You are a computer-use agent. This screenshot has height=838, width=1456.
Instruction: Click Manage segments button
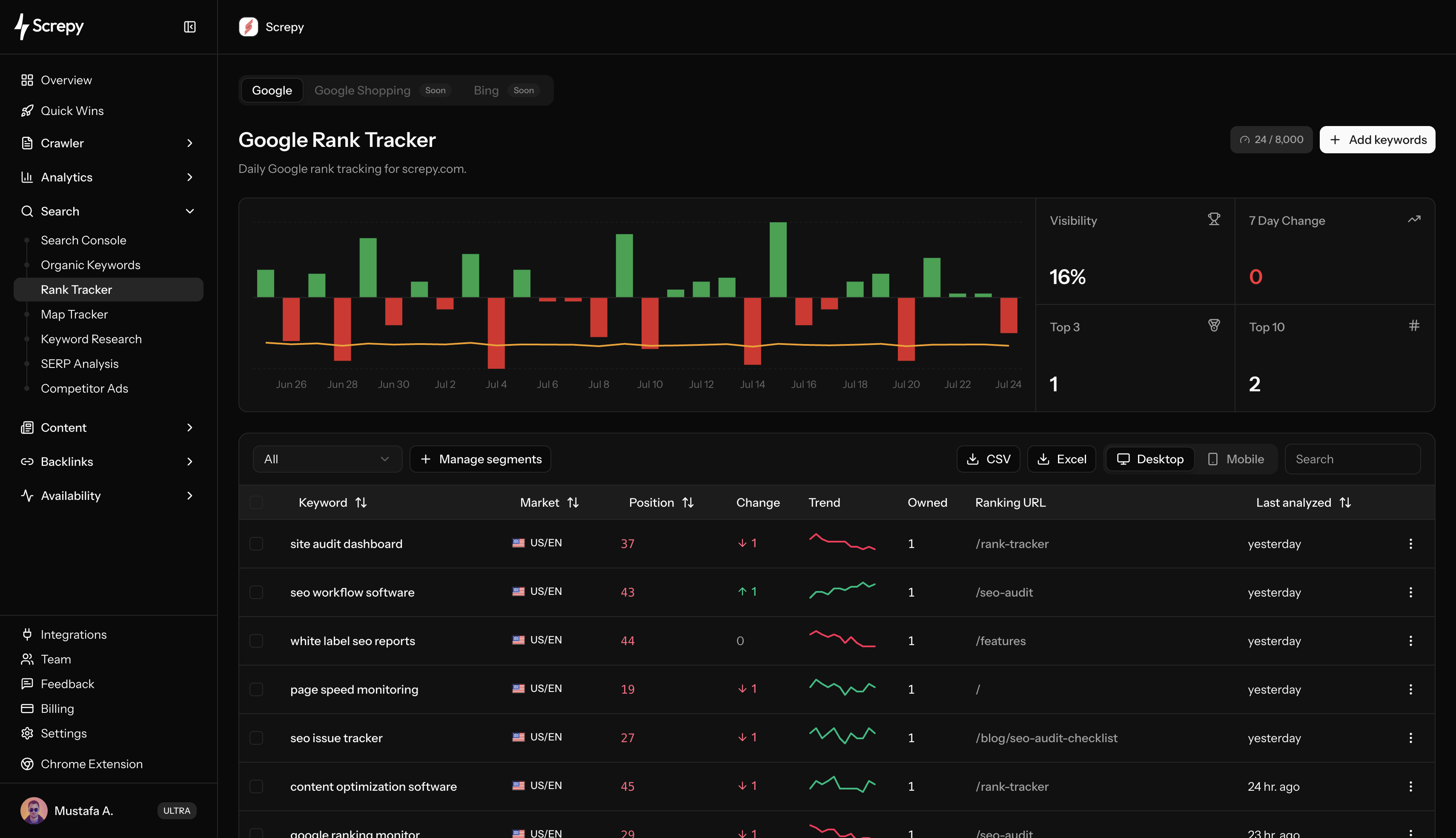(480, 459)
